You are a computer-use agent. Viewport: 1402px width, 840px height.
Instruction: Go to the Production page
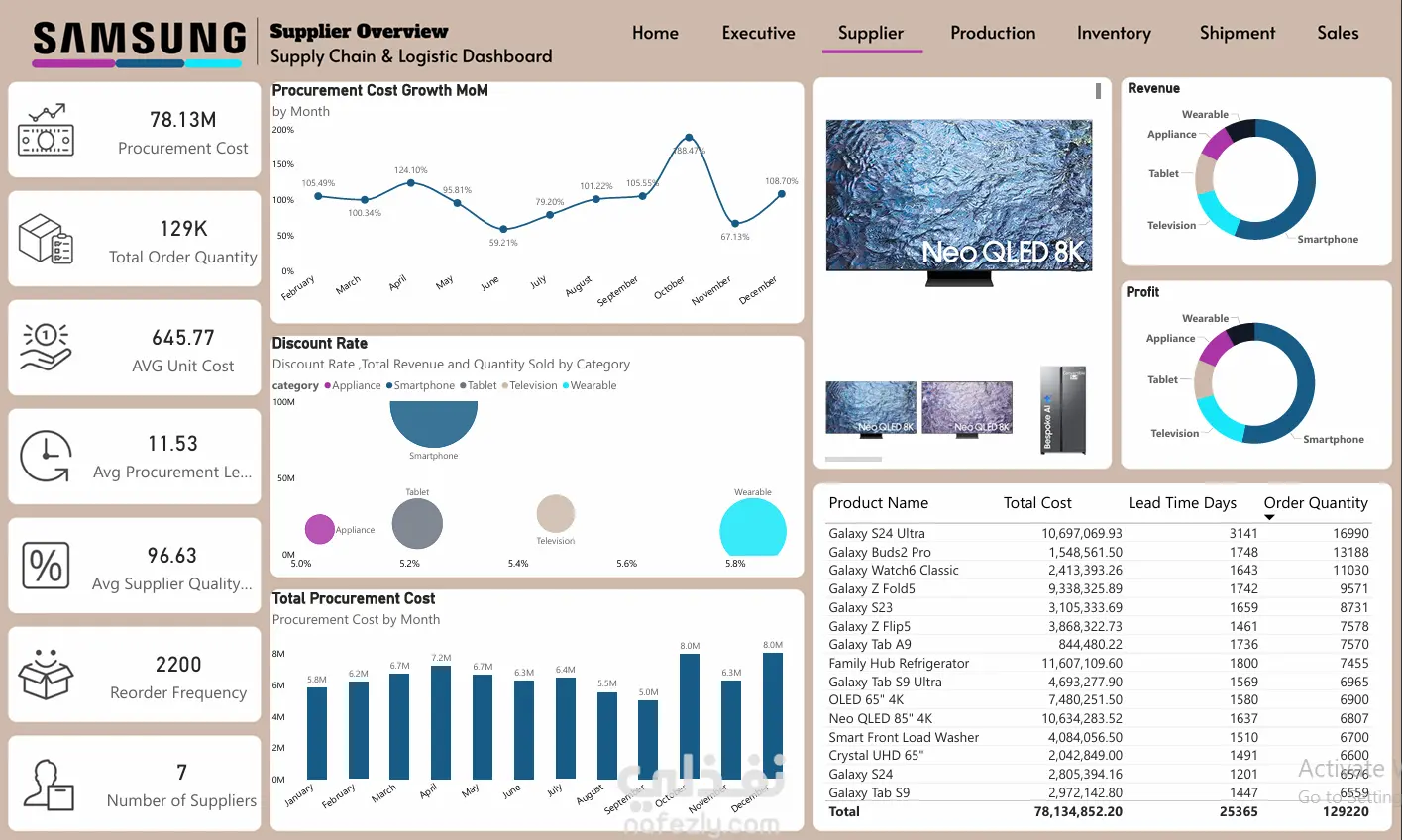pyautogui.click(x=993, y=33)
